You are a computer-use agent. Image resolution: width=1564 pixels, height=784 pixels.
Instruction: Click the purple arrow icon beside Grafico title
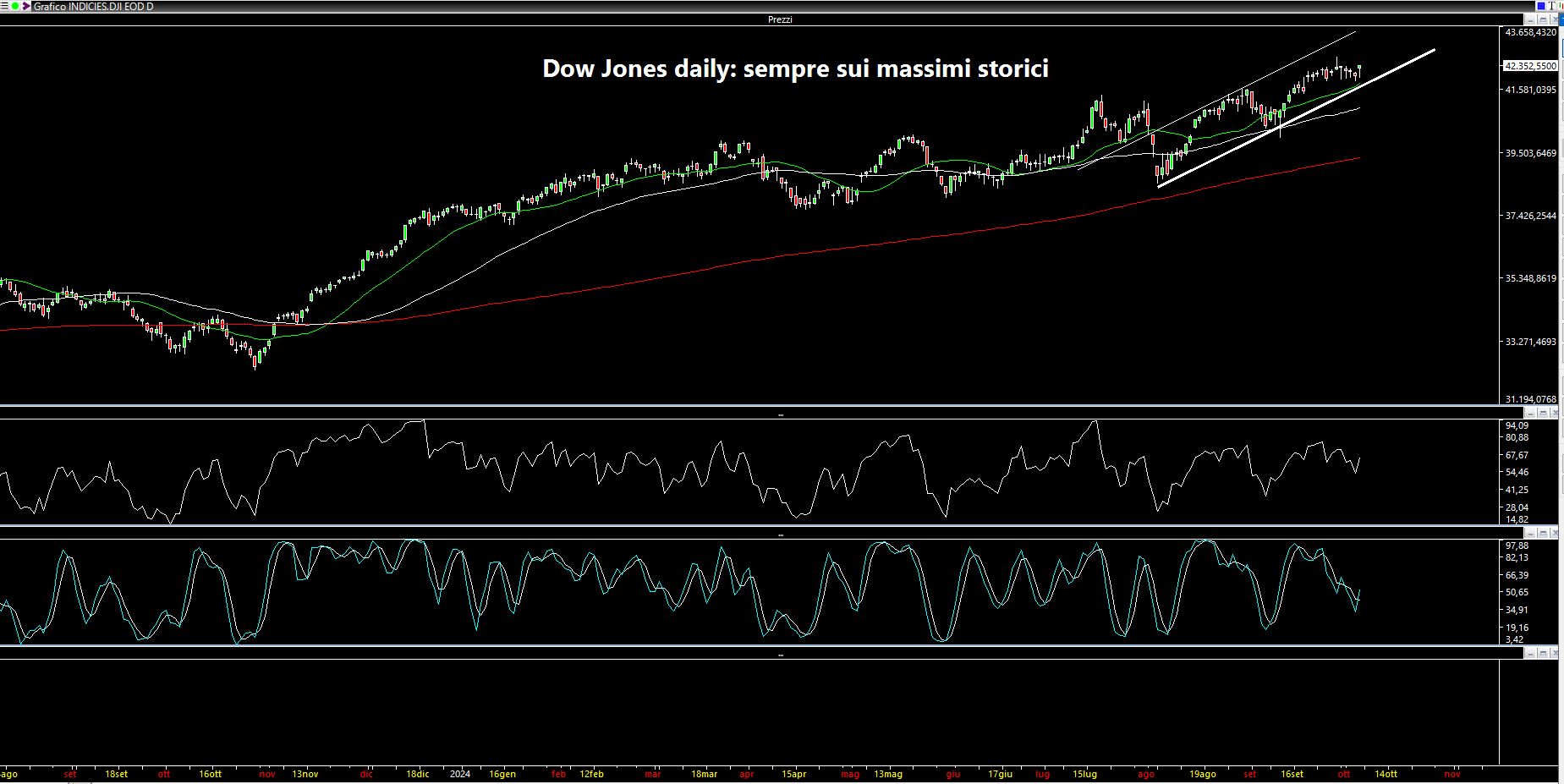26,6
